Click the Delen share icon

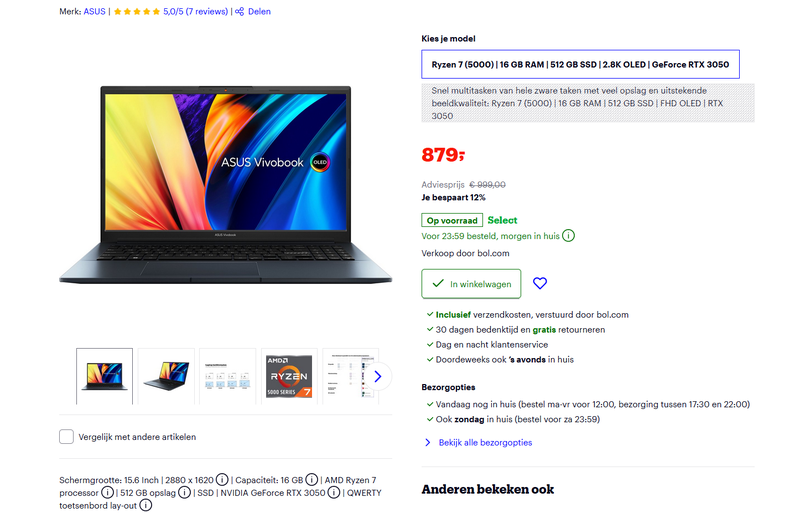coord(239,11)
